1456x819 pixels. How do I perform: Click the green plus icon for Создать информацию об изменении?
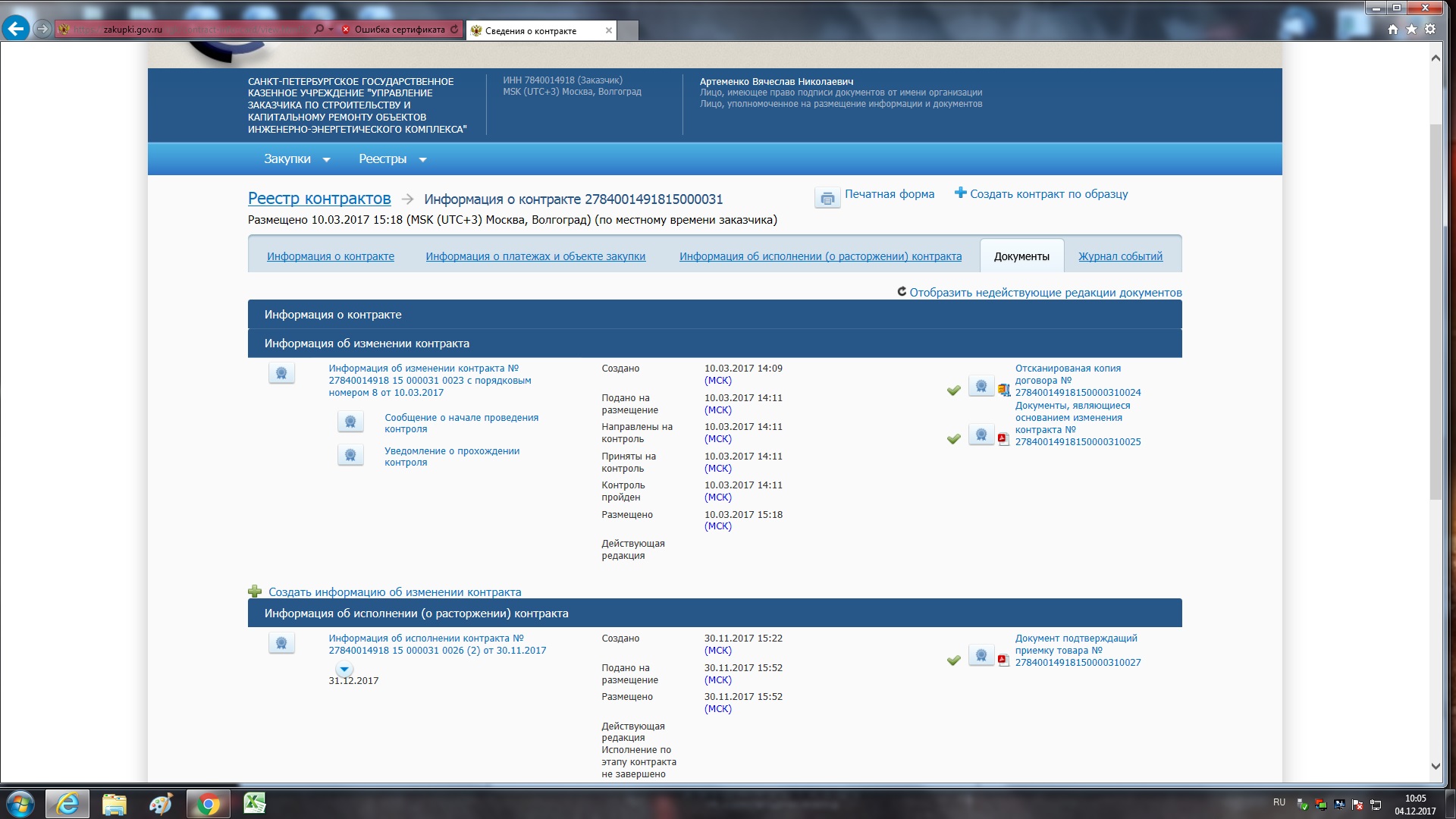[x=255, y=591]
